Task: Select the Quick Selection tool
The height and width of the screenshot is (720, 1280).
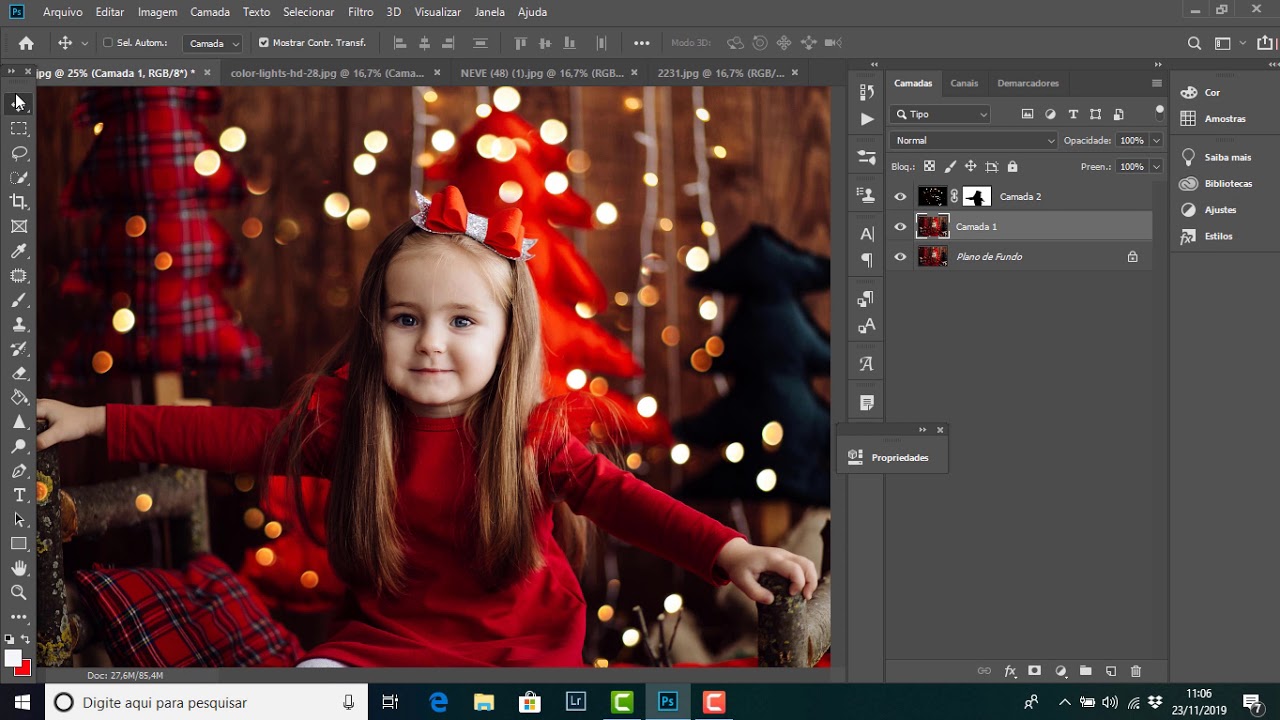Action: pyautogui.click(x=19, y=177)
